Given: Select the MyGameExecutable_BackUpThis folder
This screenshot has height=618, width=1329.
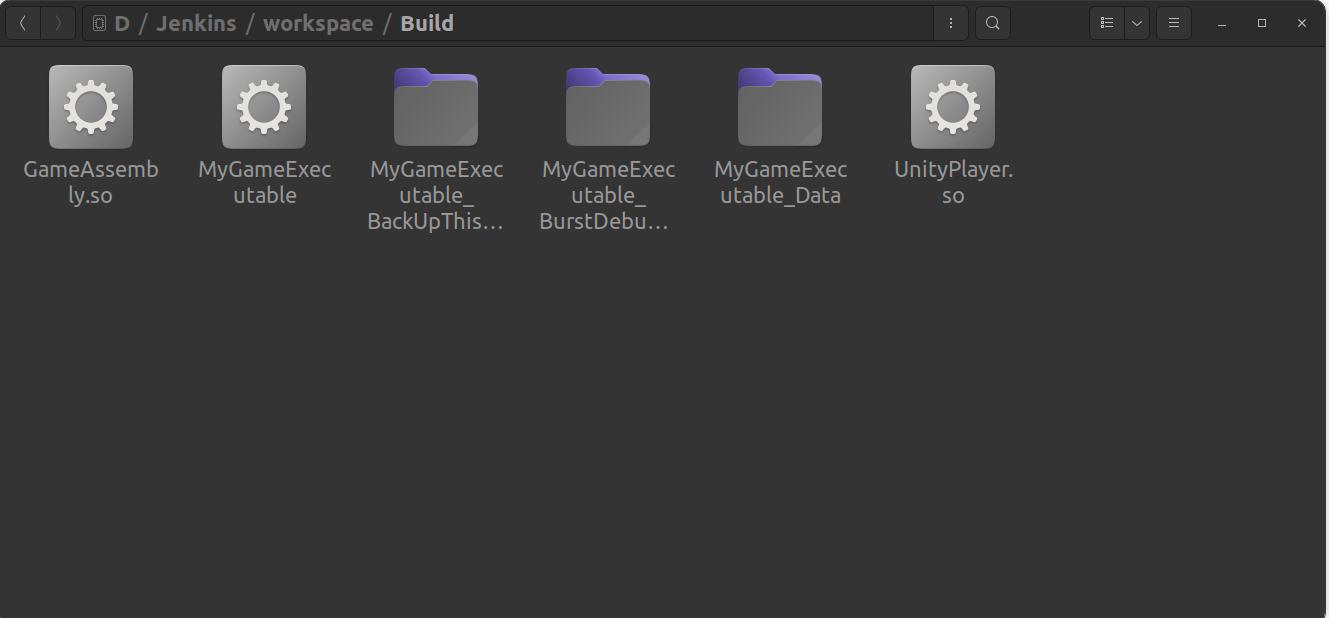Looking at the screenshot, I should 436,108.
